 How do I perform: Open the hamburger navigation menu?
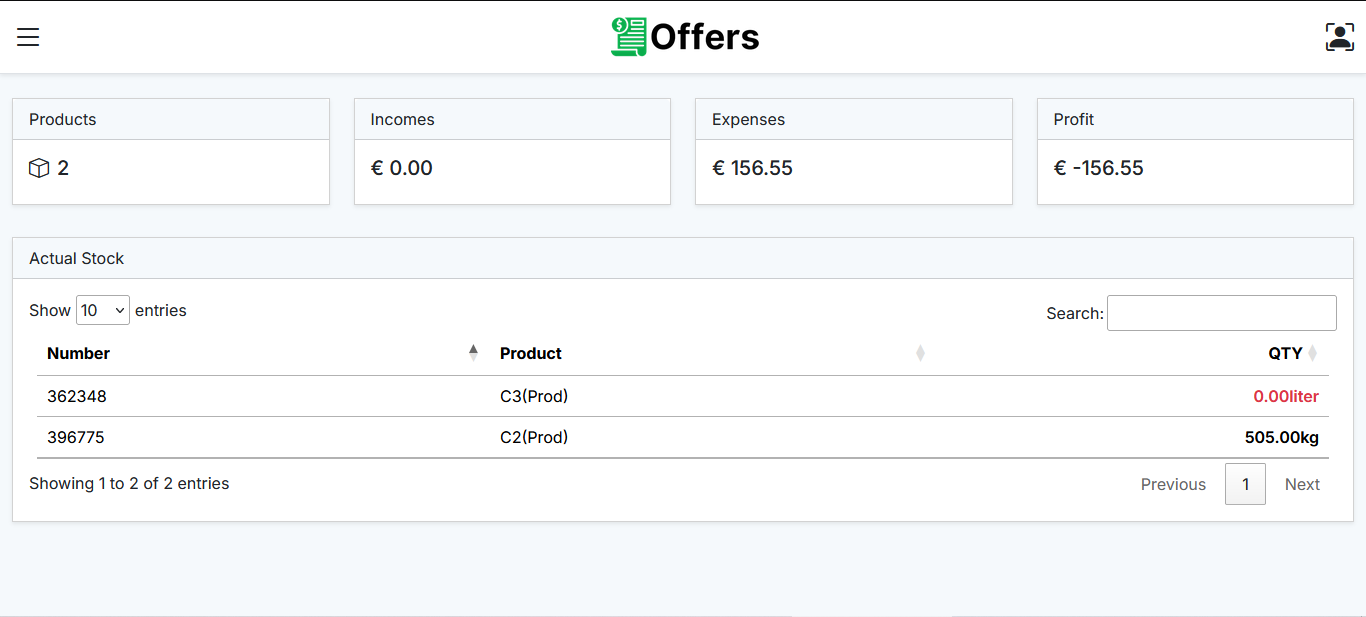pyautogui.click(x=27, y=36)
